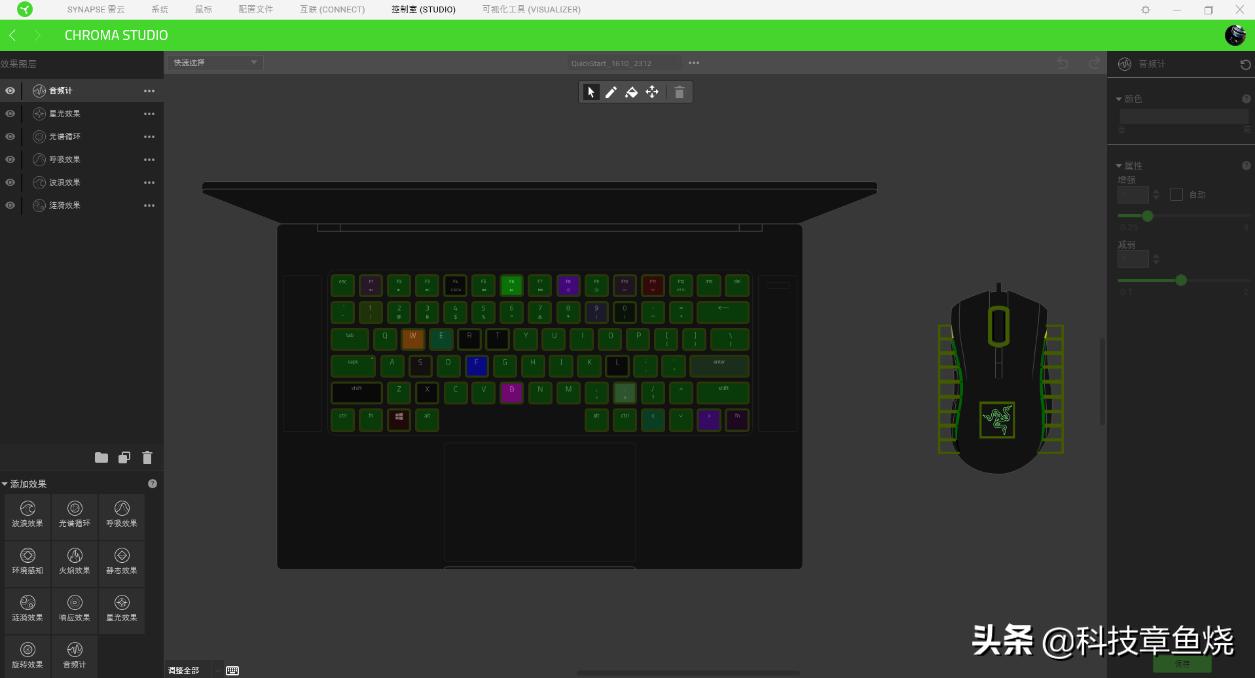The height and width of the screenshot is (678, 1255).
Task: Click the forward navigation arrow
Action: (37, 35)
